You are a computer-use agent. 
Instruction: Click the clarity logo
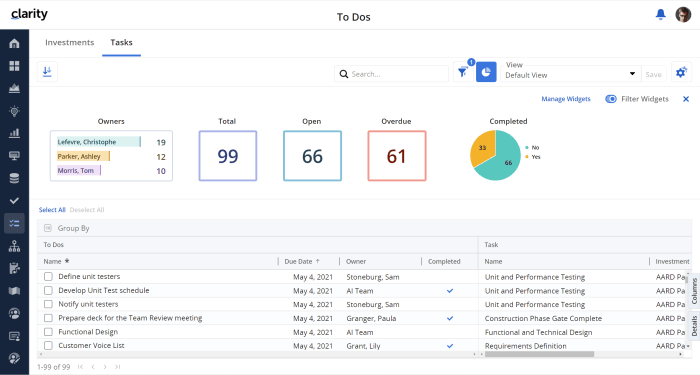click(x=29, y=14)
